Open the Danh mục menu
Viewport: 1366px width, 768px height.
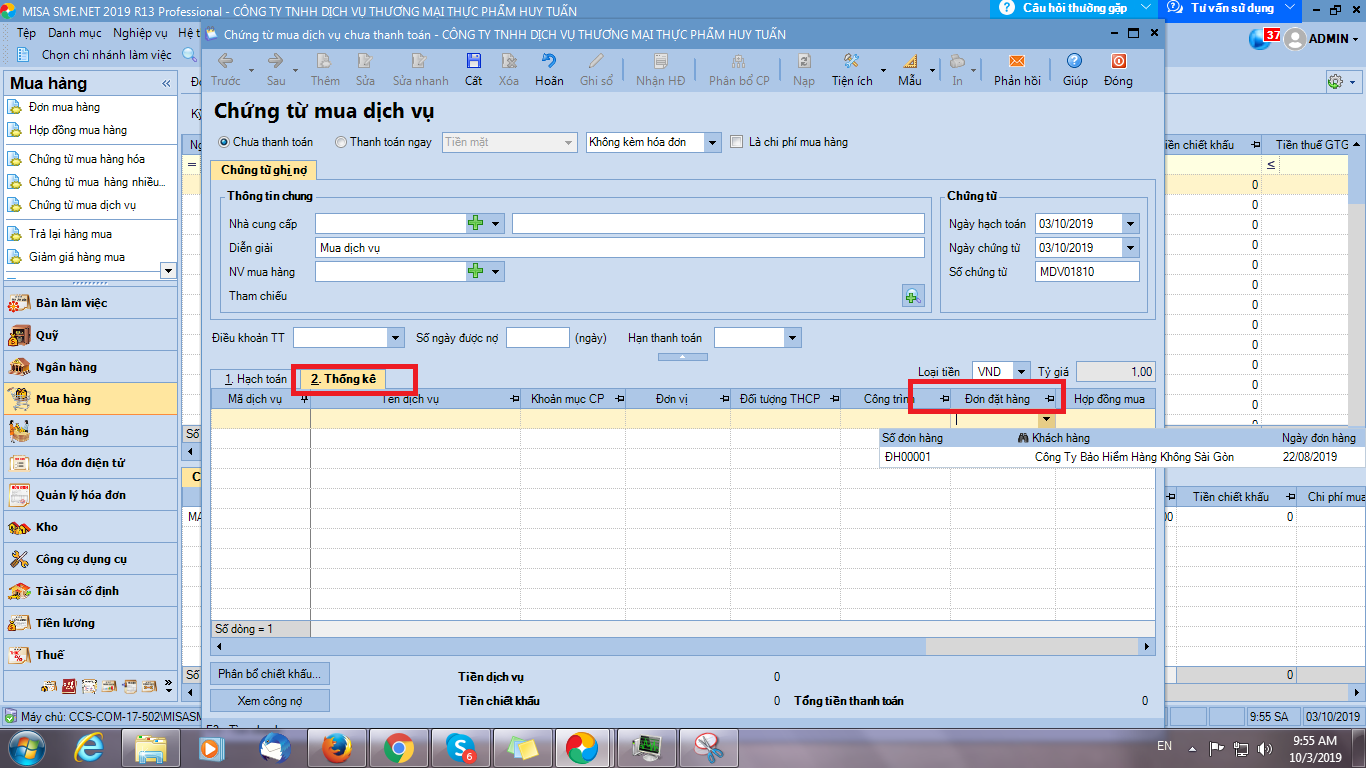(x=75, y=33)
